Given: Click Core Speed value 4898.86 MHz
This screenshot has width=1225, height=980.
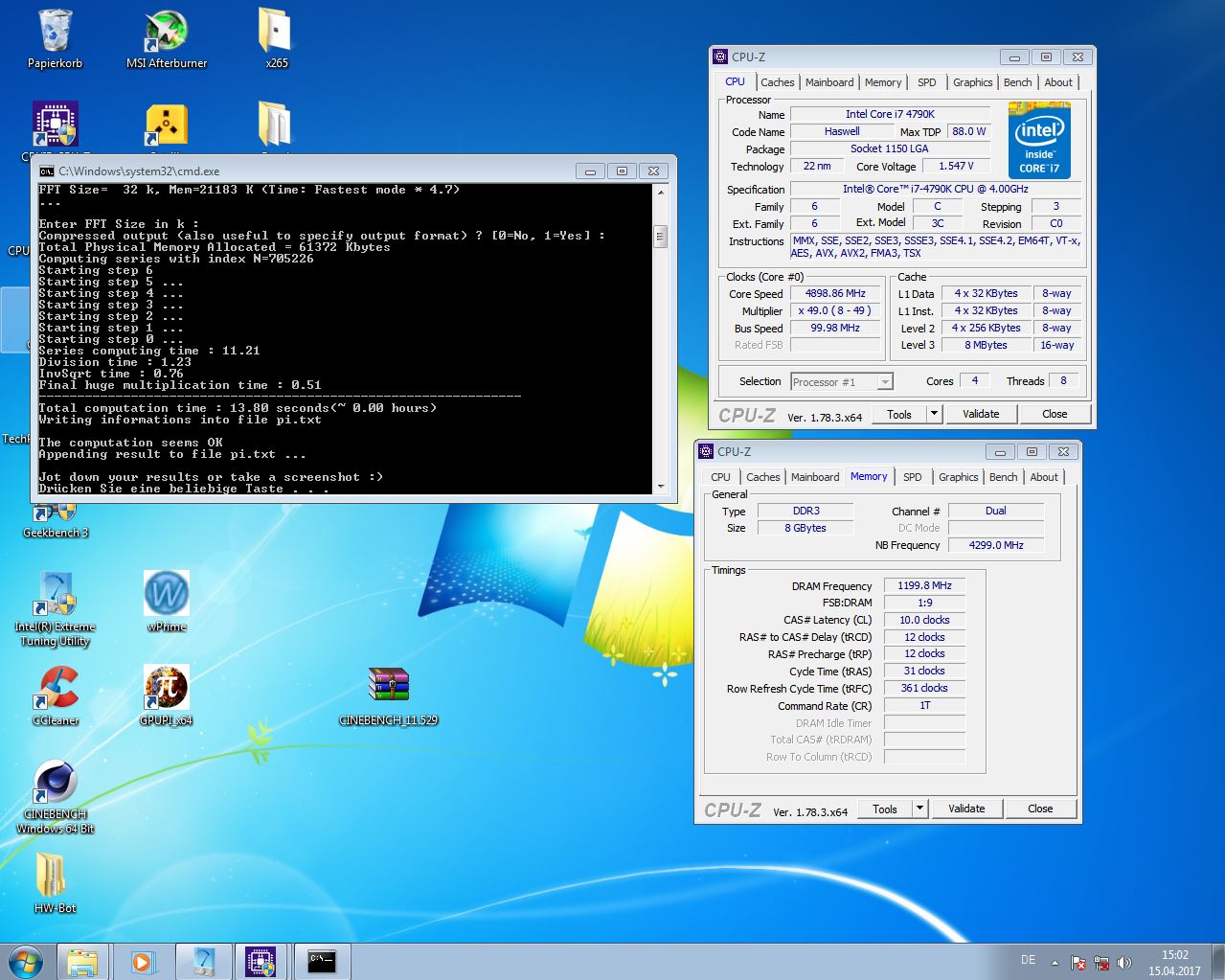Looking at the screenshot, I should pos(835,294).
